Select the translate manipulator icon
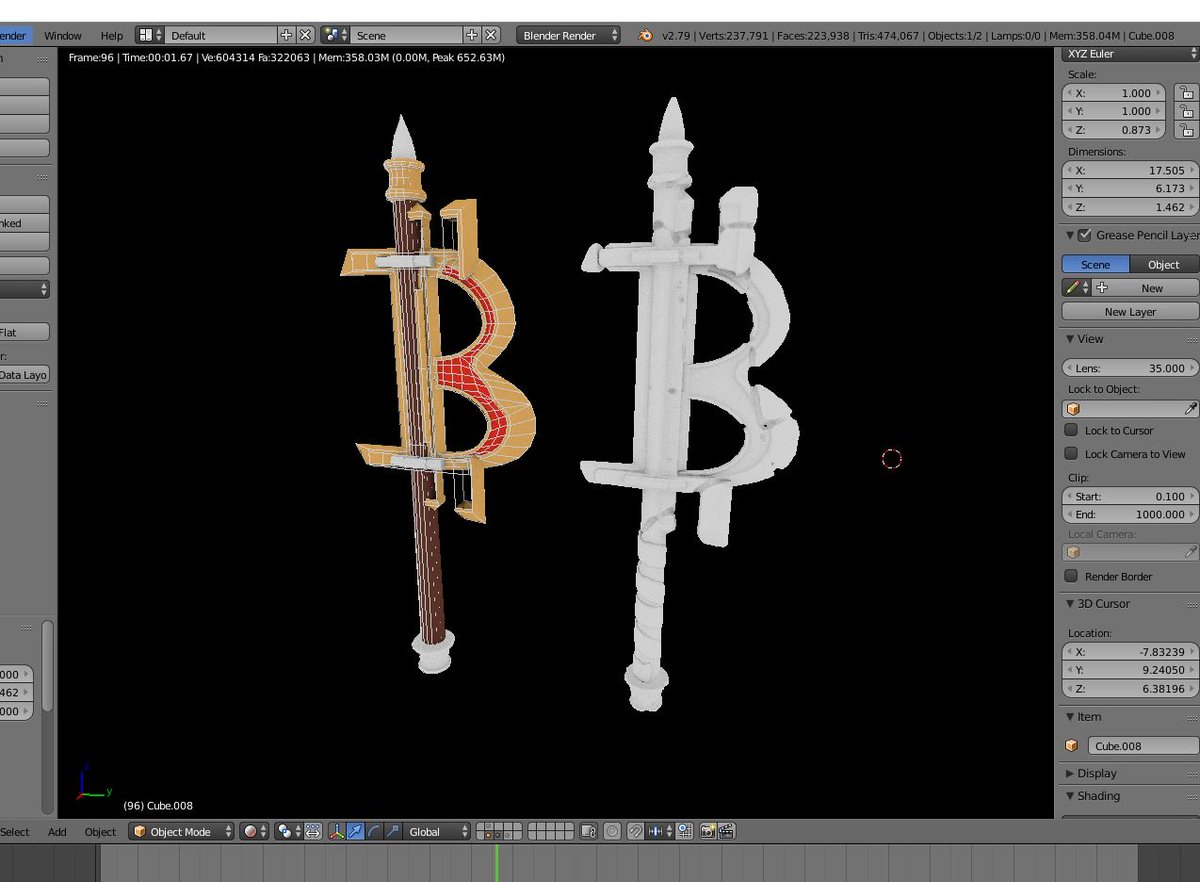 tap(355, 831)
